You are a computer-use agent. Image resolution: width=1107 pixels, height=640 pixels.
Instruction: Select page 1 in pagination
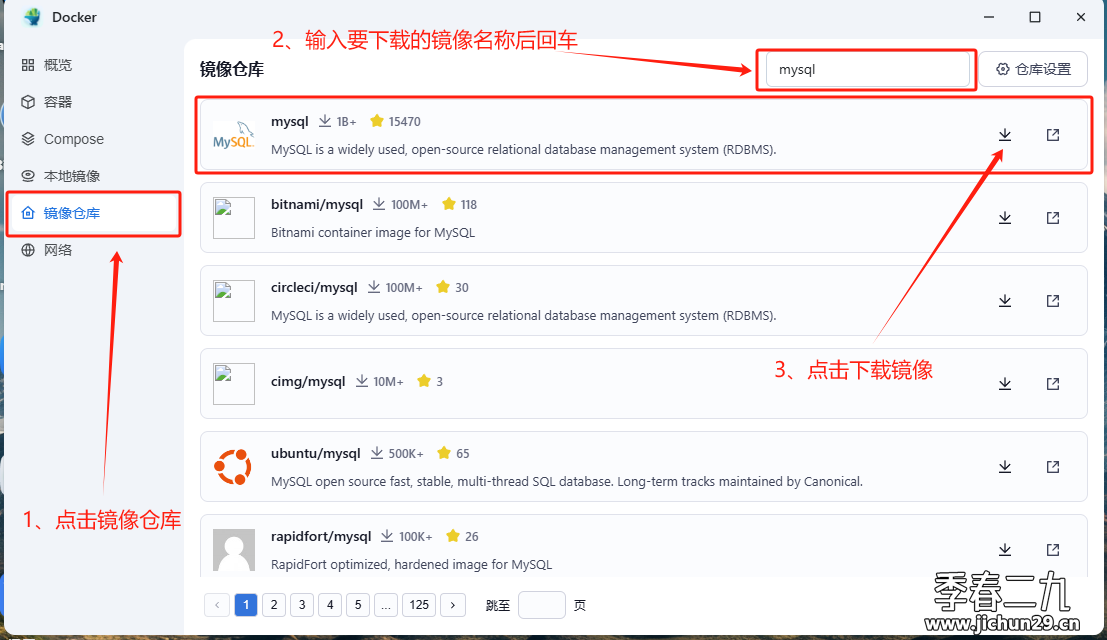click(x=246, y=605)
